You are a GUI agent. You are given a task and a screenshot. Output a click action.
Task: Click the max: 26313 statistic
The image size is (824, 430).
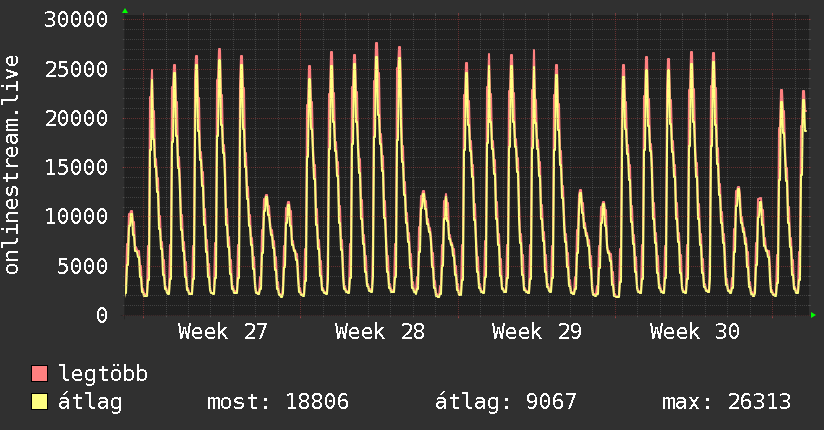point(726,402)
